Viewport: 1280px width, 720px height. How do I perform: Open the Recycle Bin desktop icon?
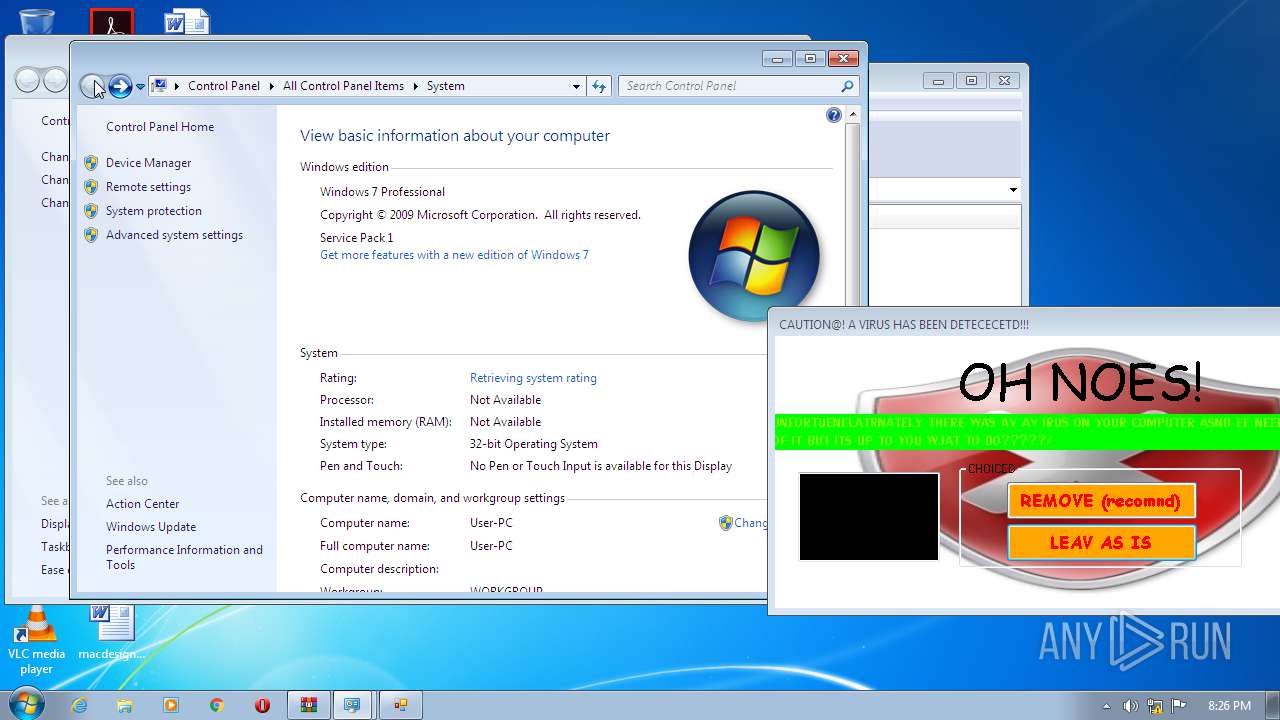pyautogui.click(x=37, y=19)
